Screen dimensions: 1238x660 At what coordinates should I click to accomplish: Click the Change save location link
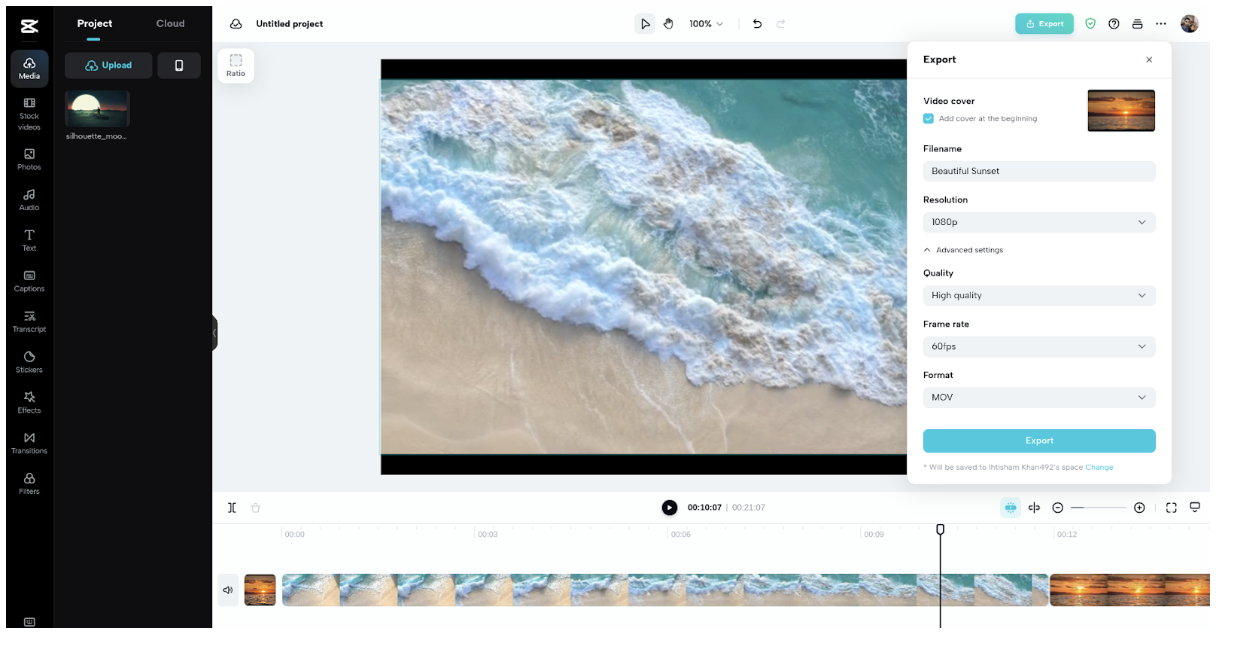pyautogui.click(x=1099, y=467)
